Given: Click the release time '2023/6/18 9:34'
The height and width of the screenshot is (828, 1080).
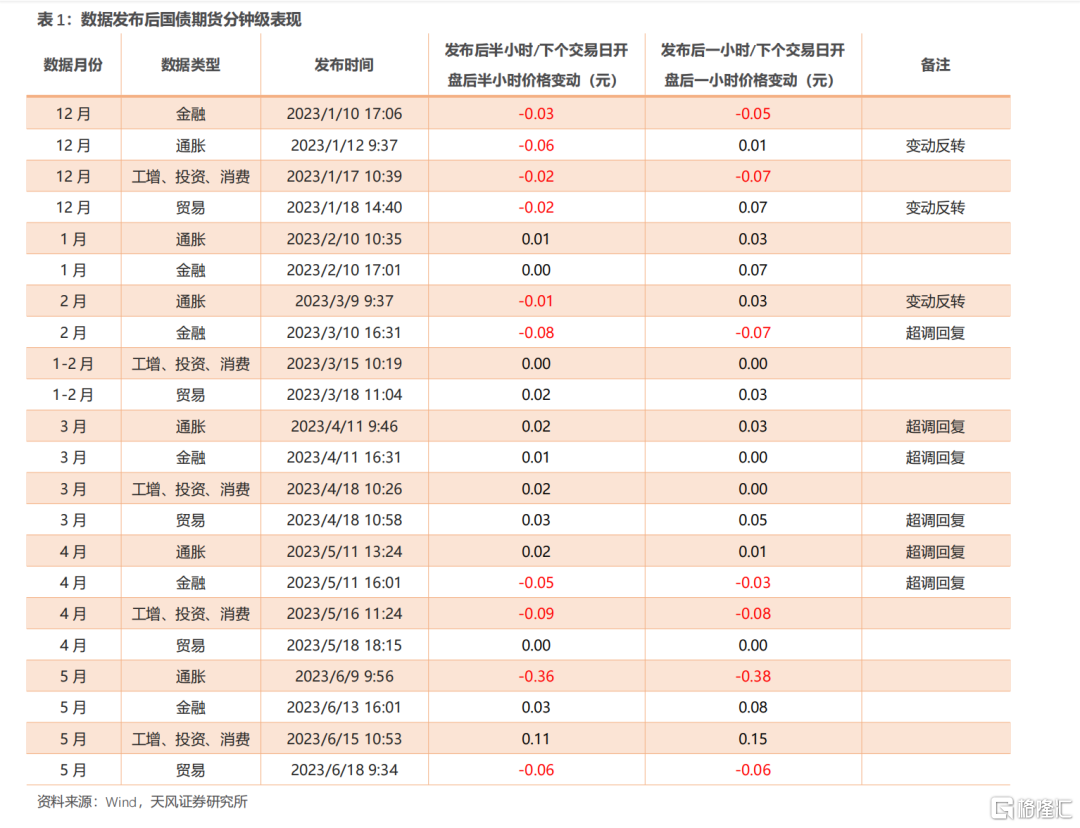Looking at the screenshot, I should pyautogui.click(x=344, y=770).
